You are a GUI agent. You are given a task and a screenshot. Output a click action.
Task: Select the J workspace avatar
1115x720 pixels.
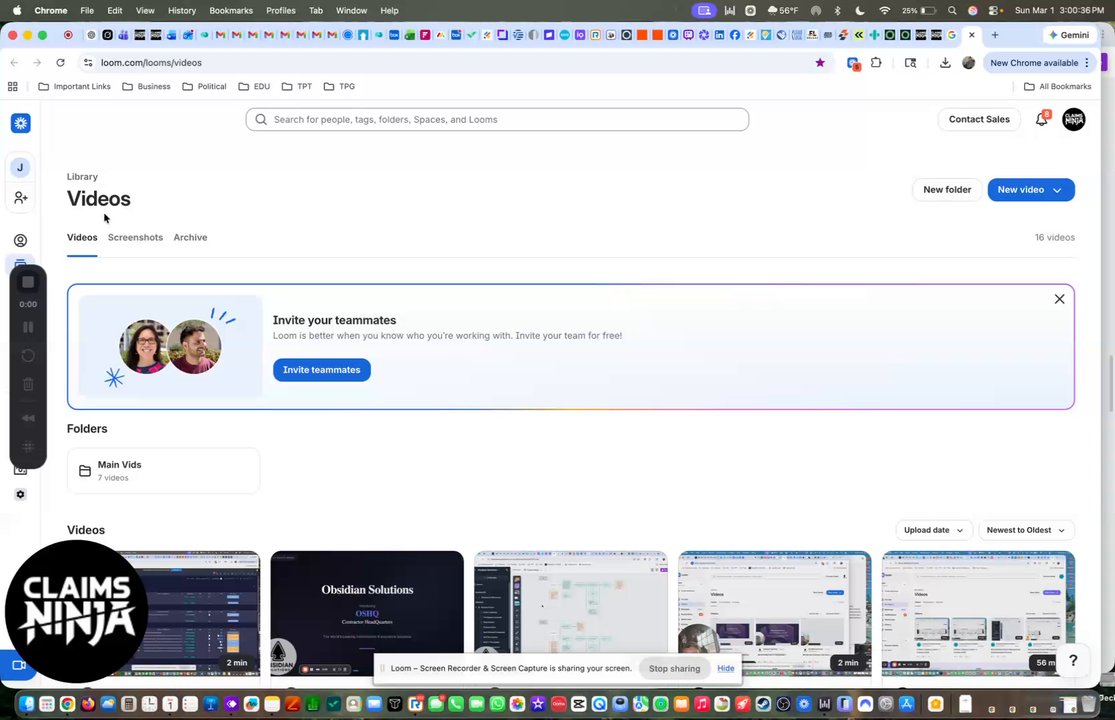[x=20, y=168]
